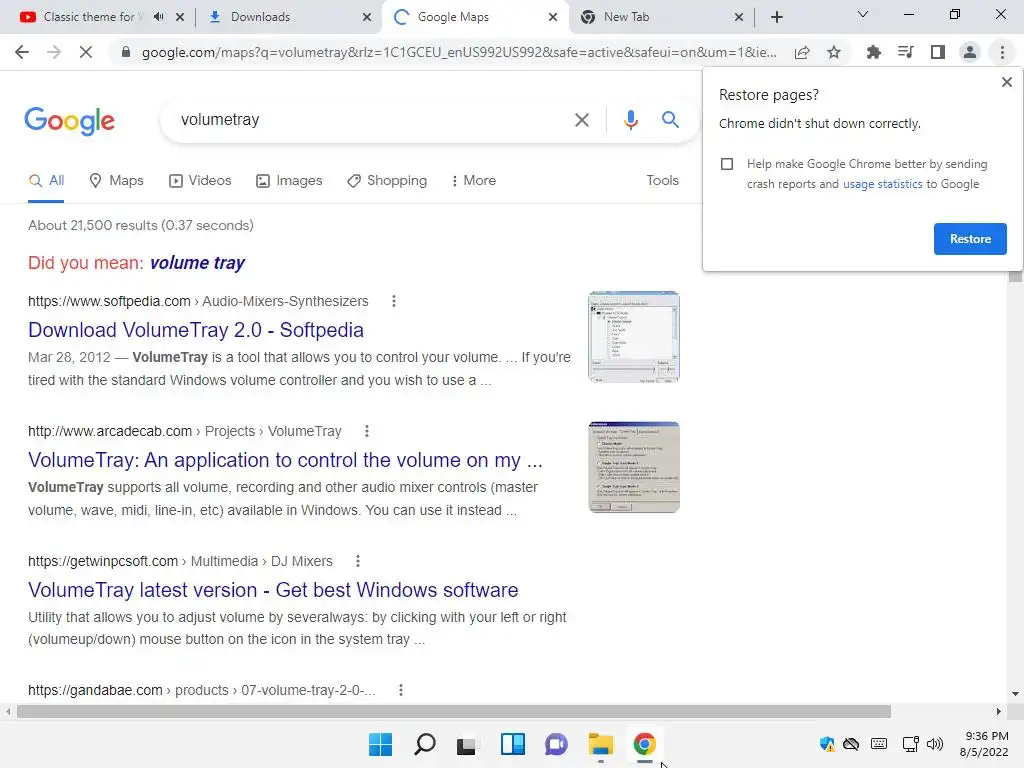Toggle the Chrome side panel
The width and height of the screenshot is (1024, 768).
point(938,52)
